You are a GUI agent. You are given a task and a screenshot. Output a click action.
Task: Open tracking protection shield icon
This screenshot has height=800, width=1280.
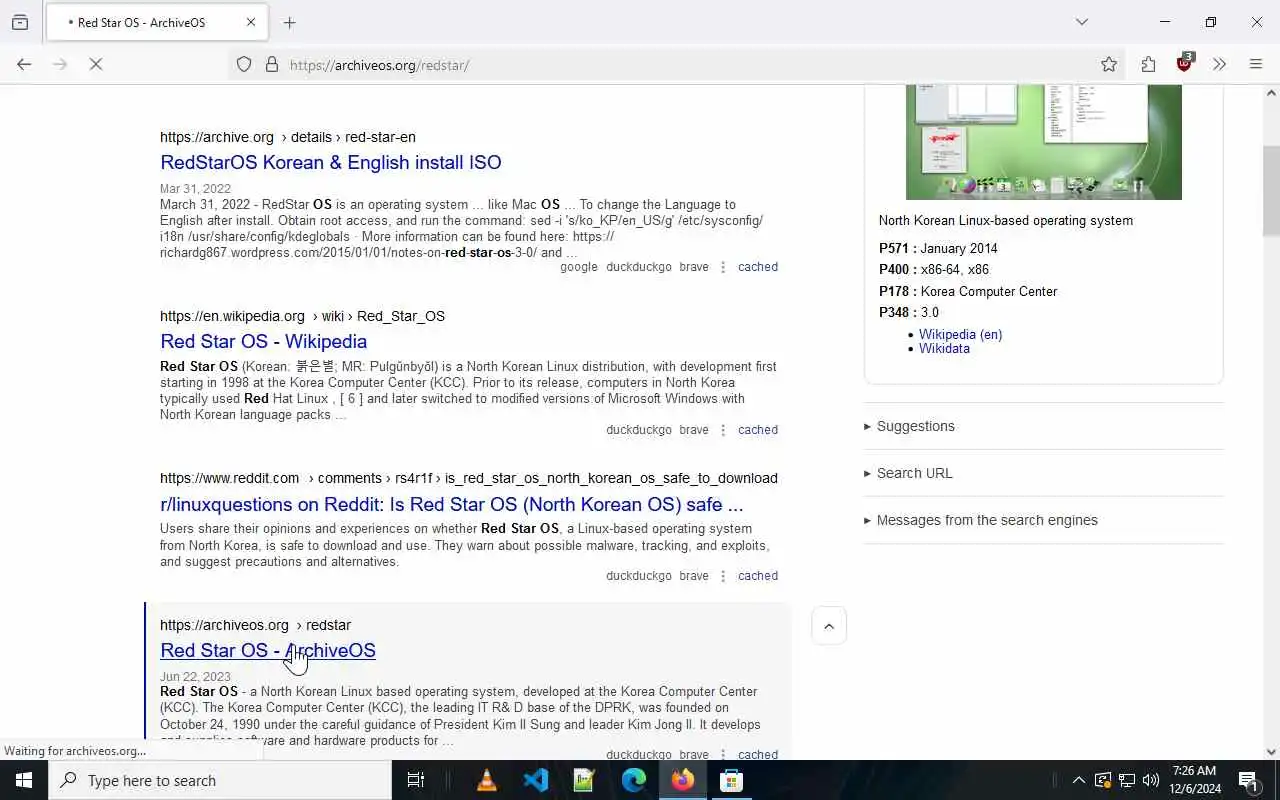click(244, 64)
